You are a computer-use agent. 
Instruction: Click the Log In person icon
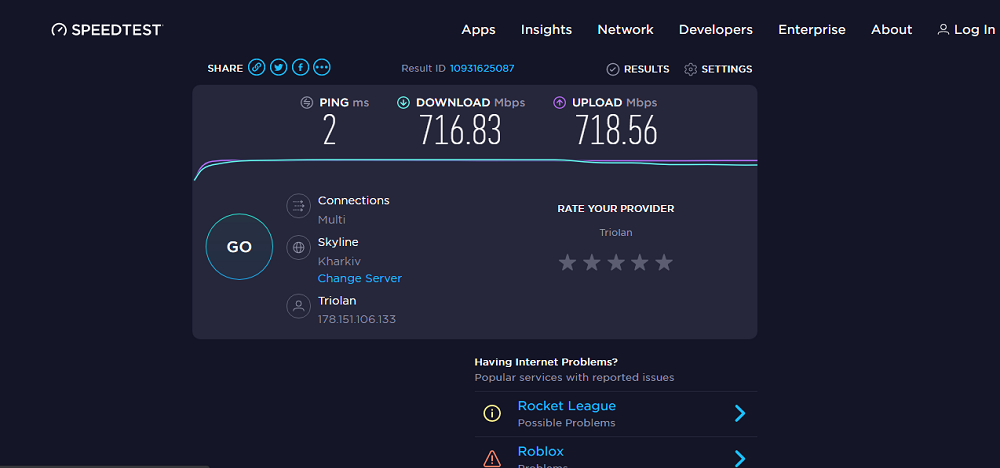[x=943, y=29]
